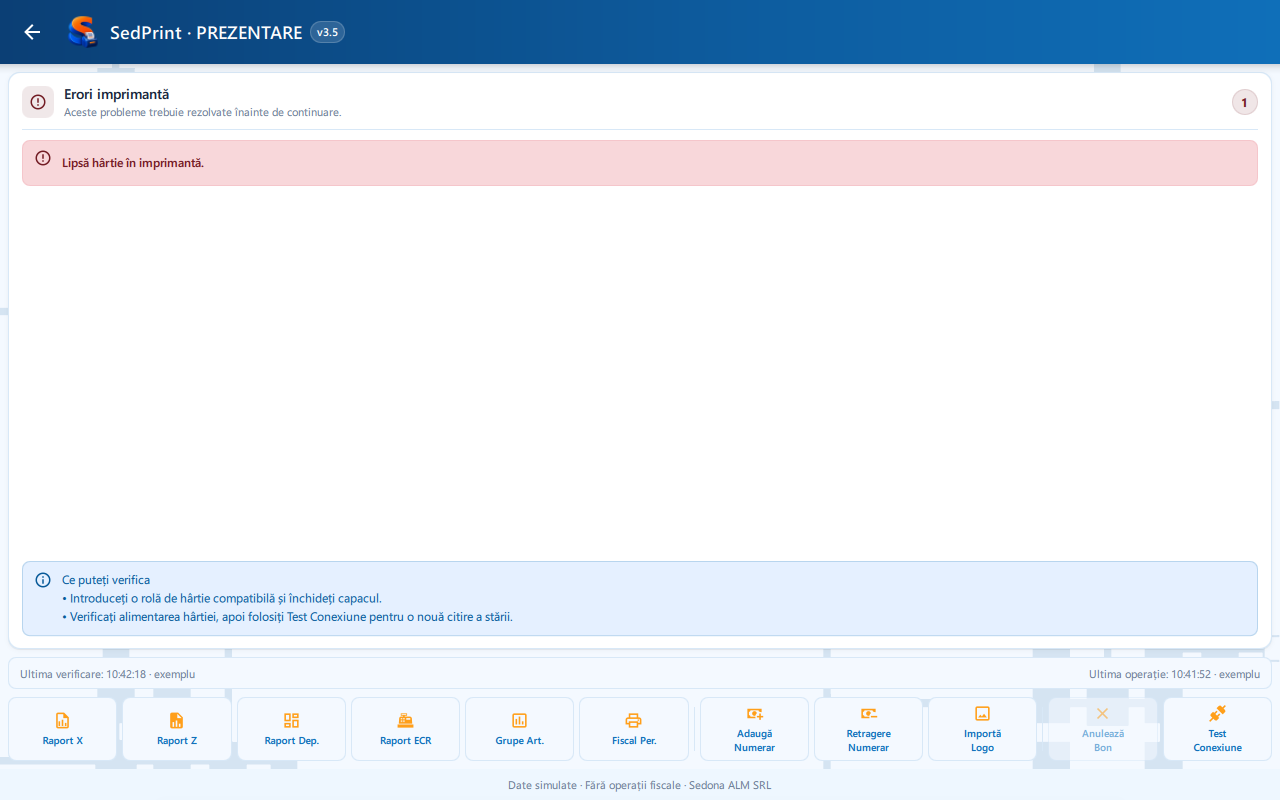The height and width of the screenshot is (800, 1280).
Task: Click the subtitle 'Aceste probleme trebuie rezolvate'
Action: 203,112
